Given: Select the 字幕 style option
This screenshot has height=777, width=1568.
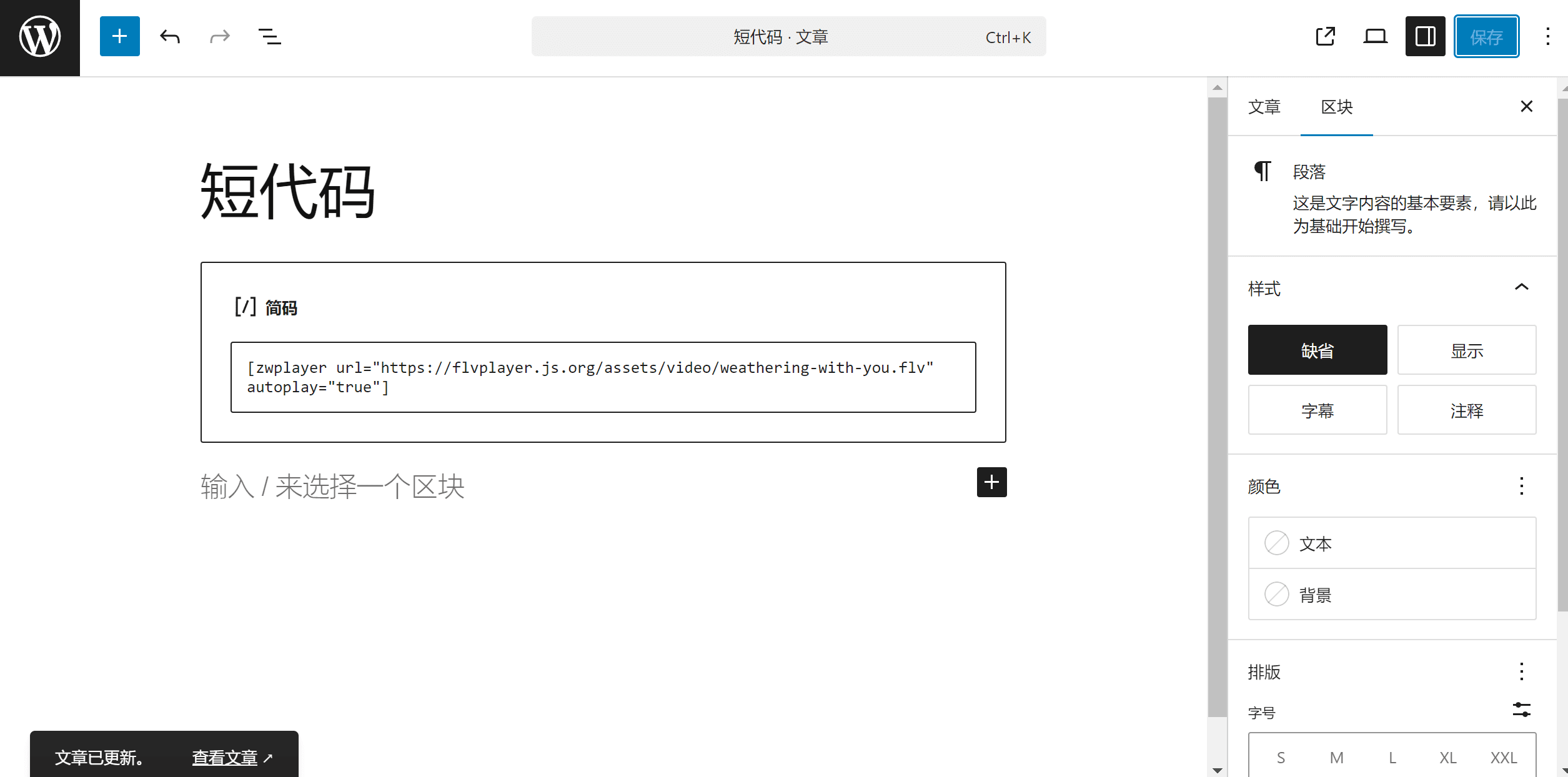Looking at the screenshot, I should click(x=1317, y=410).
